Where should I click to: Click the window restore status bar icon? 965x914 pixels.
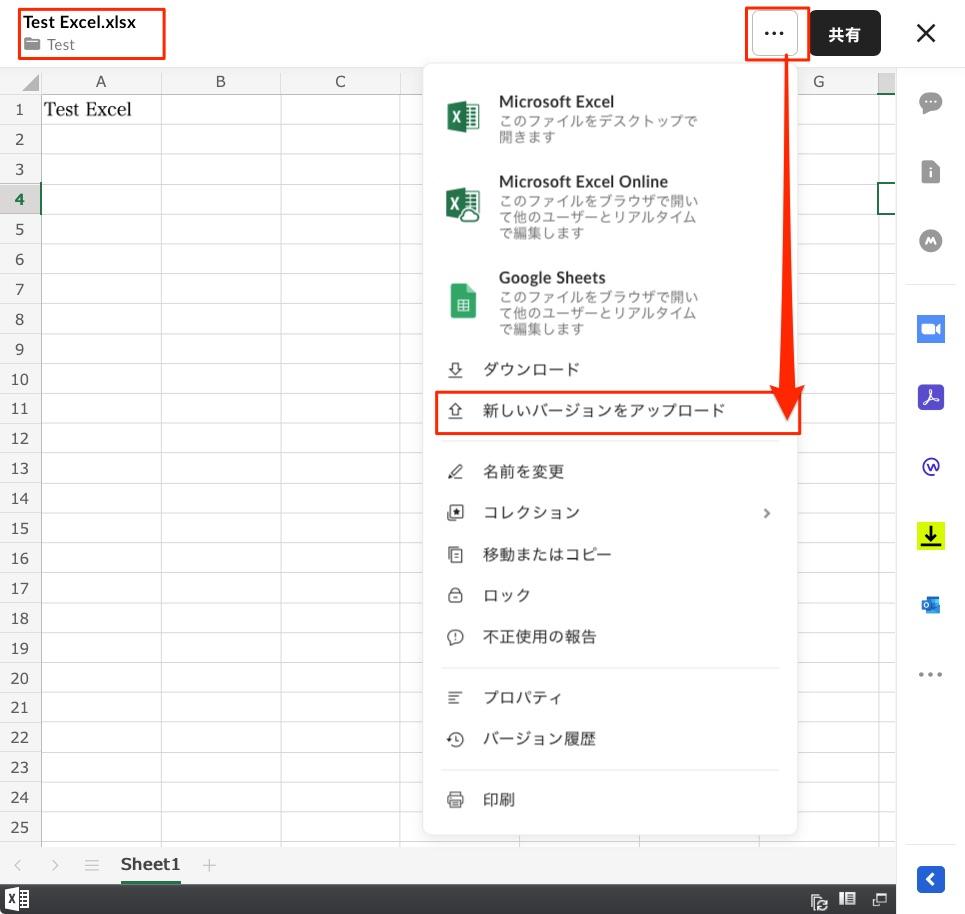pos(879,900)
